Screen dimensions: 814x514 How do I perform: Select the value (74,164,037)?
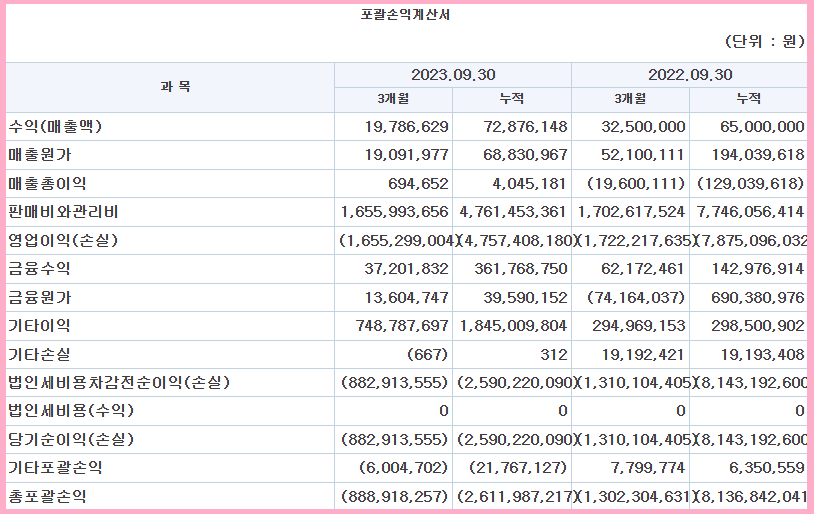[636, 297]
